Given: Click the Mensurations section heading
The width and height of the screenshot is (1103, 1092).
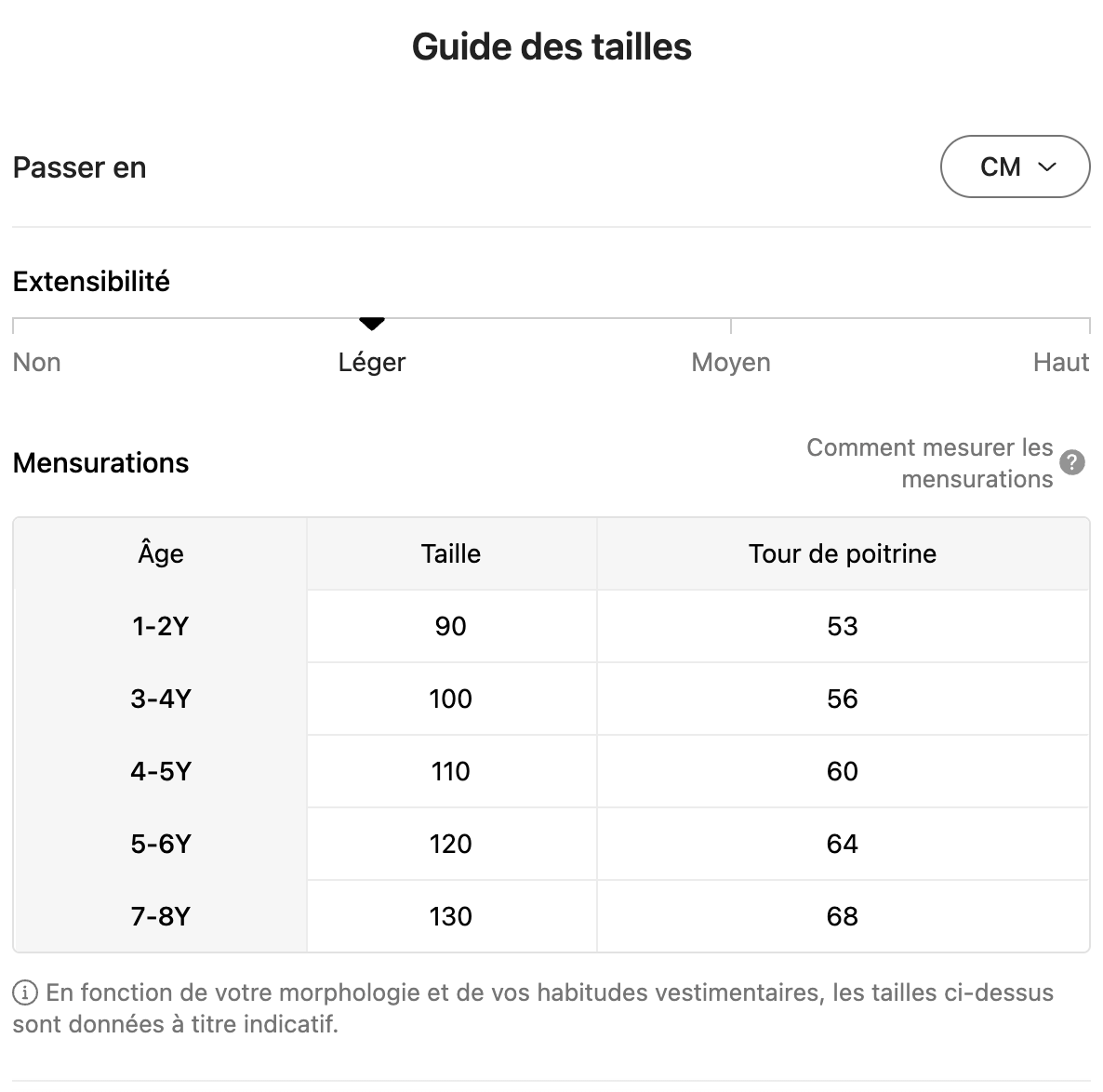Looking at the screenshot, I should pos(100,462).
